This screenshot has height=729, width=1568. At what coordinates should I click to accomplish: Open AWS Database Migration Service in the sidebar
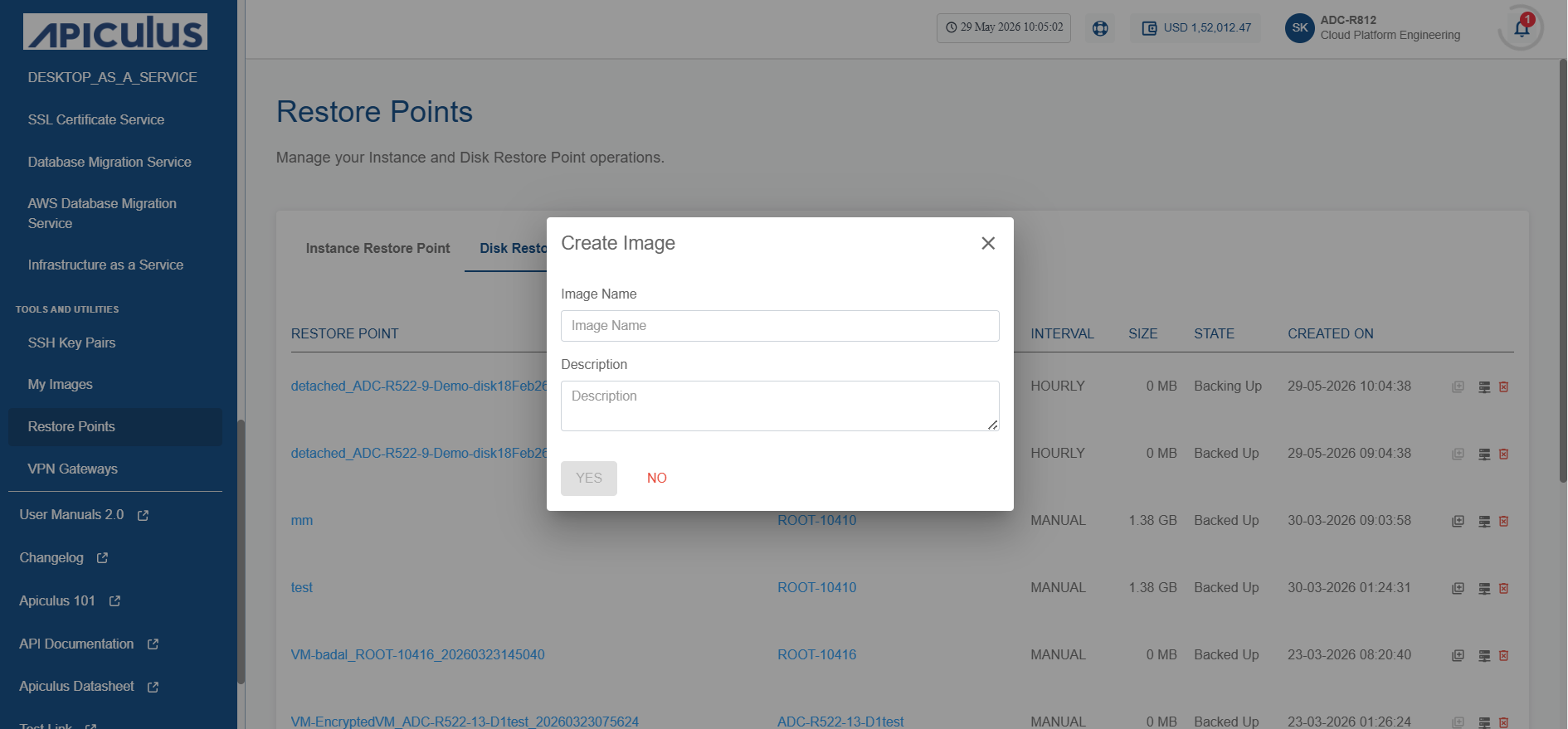click(102, 213)
